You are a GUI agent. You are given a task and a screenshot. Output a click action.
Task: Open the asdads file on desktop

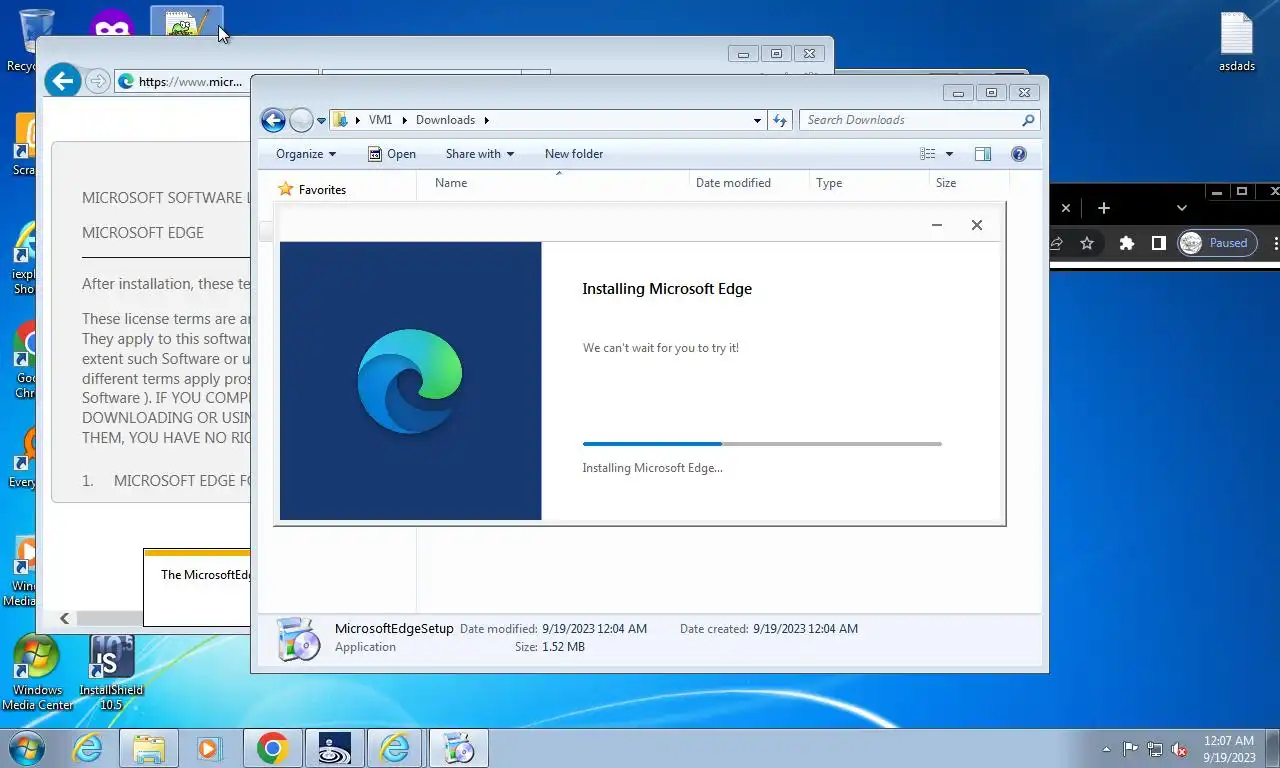(x=1237, y=42)
